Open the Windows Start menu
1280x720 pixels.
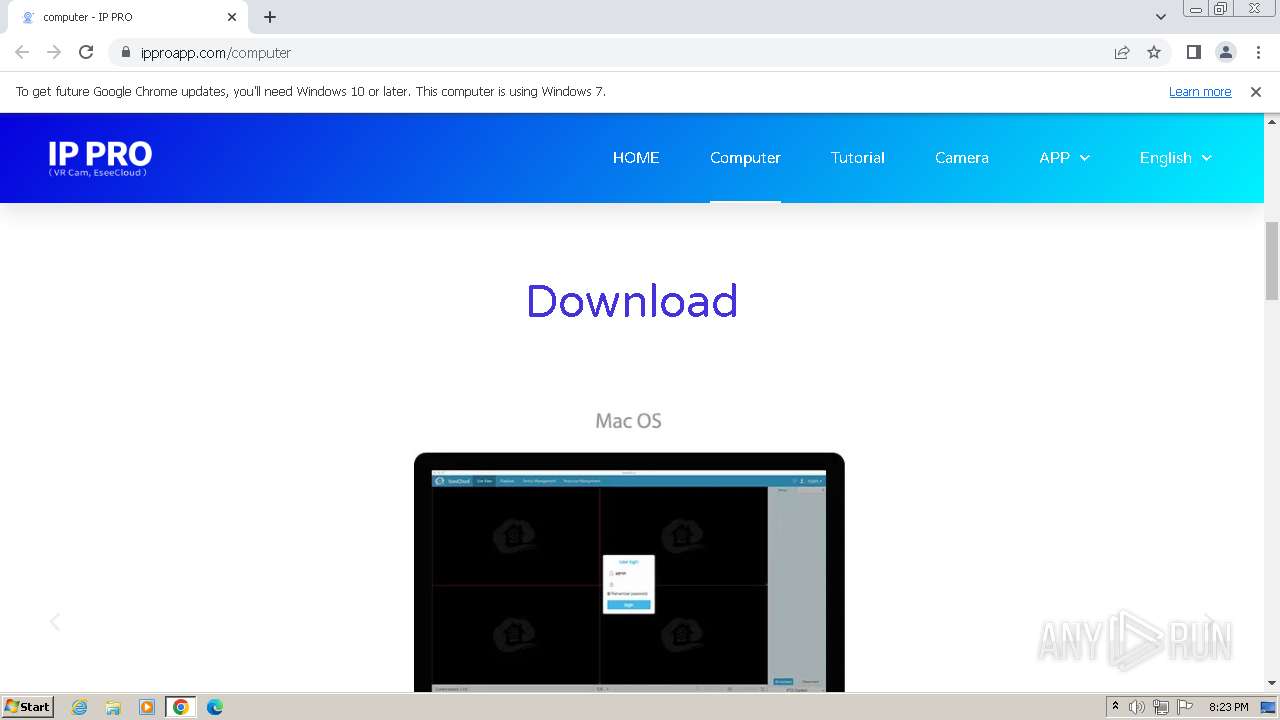28,707
